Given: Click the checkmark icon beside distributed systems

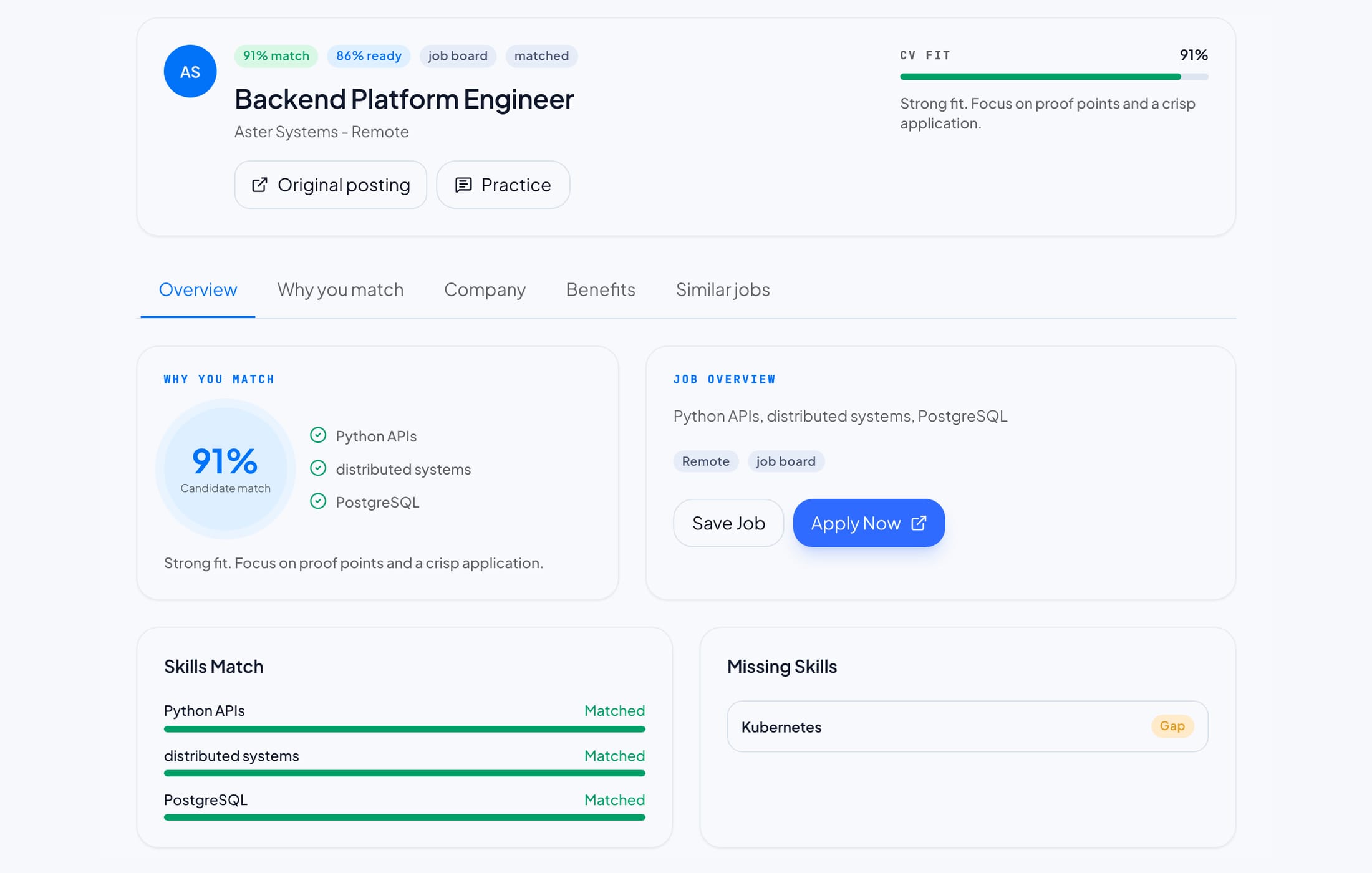Looking at the screenshot, I should pos(318,468).
